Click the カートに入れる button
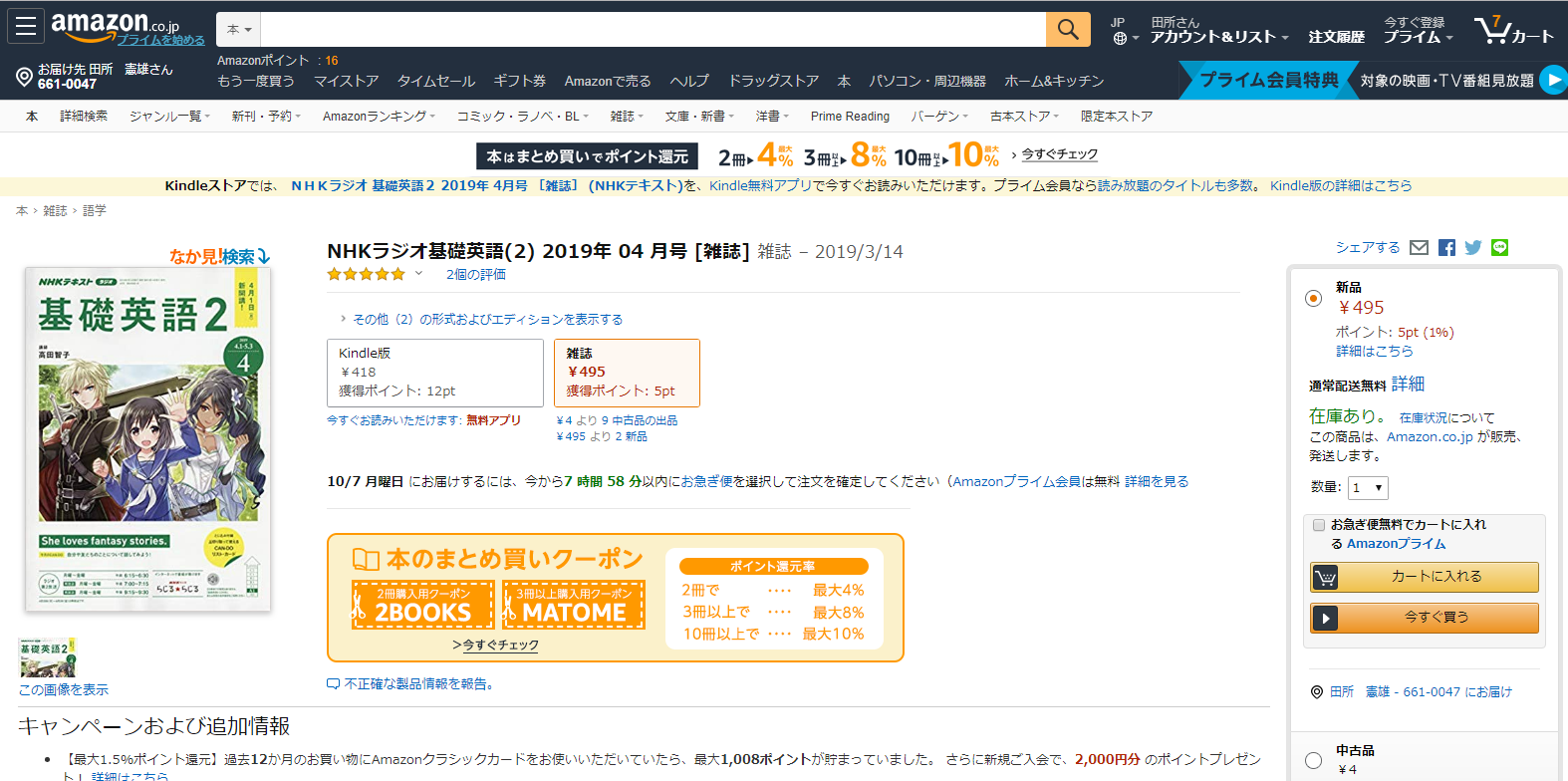Viewport: 1568px width, 781px height. 1425,577
